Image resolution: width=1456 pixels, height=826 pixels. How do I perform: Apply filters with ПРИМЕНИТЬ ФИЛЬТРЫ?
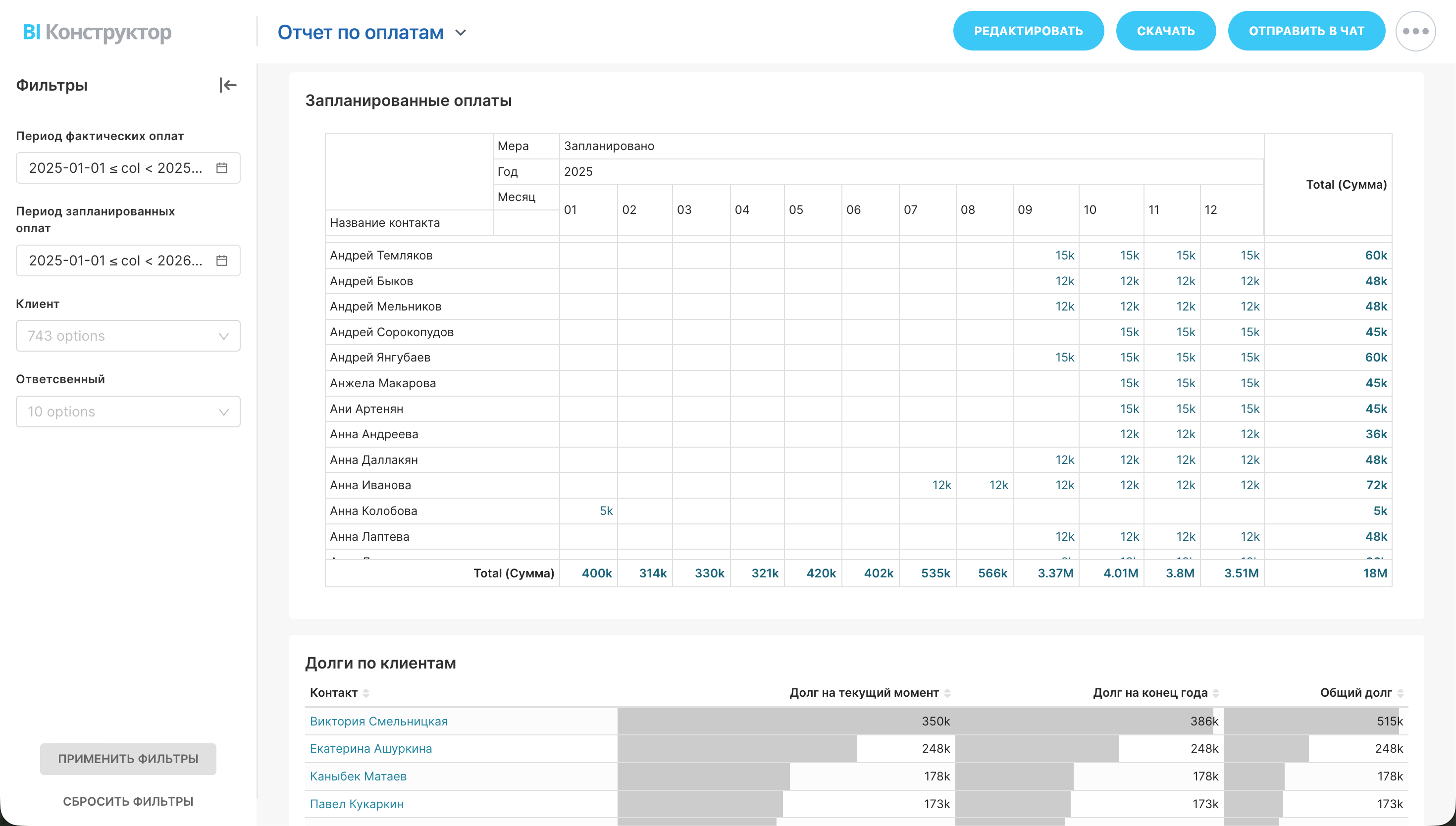(x=128, y=759)
